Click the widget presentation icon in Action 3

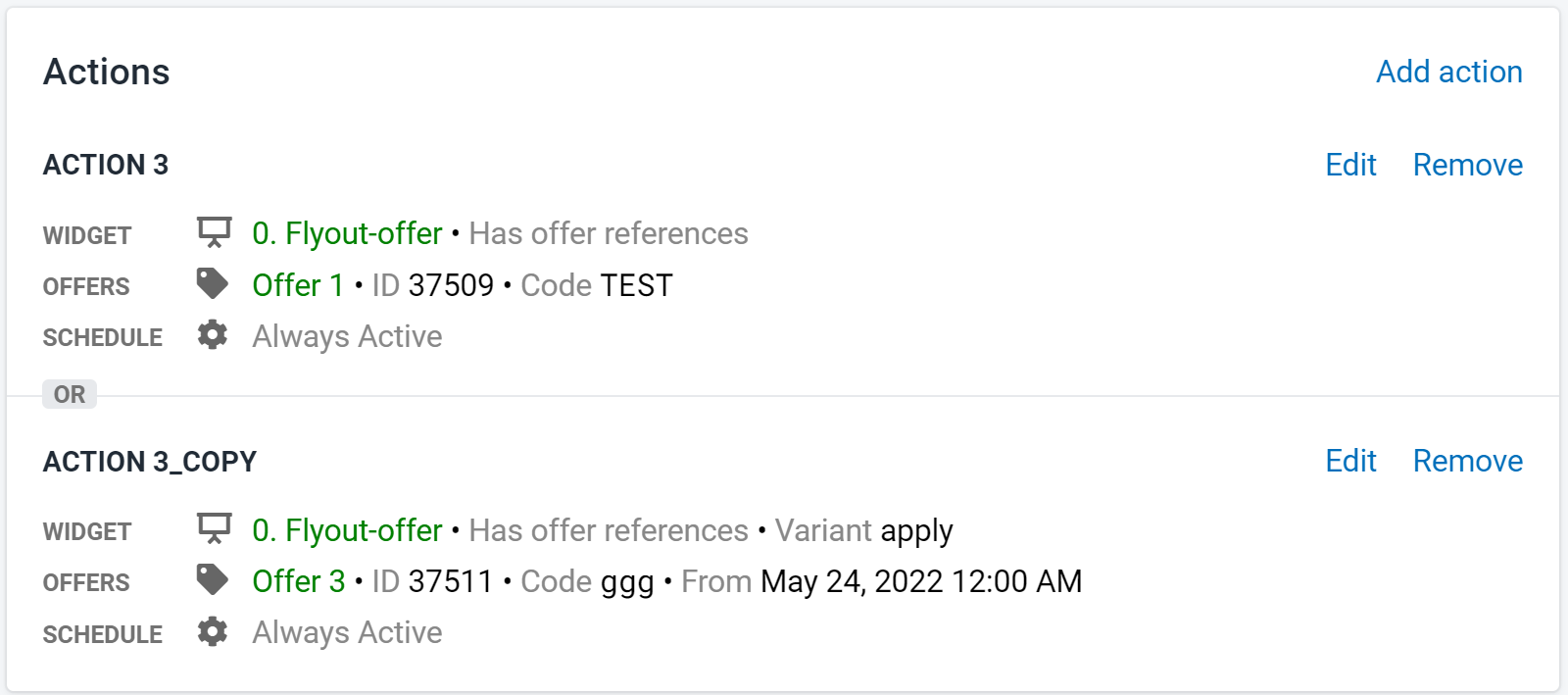214,232
